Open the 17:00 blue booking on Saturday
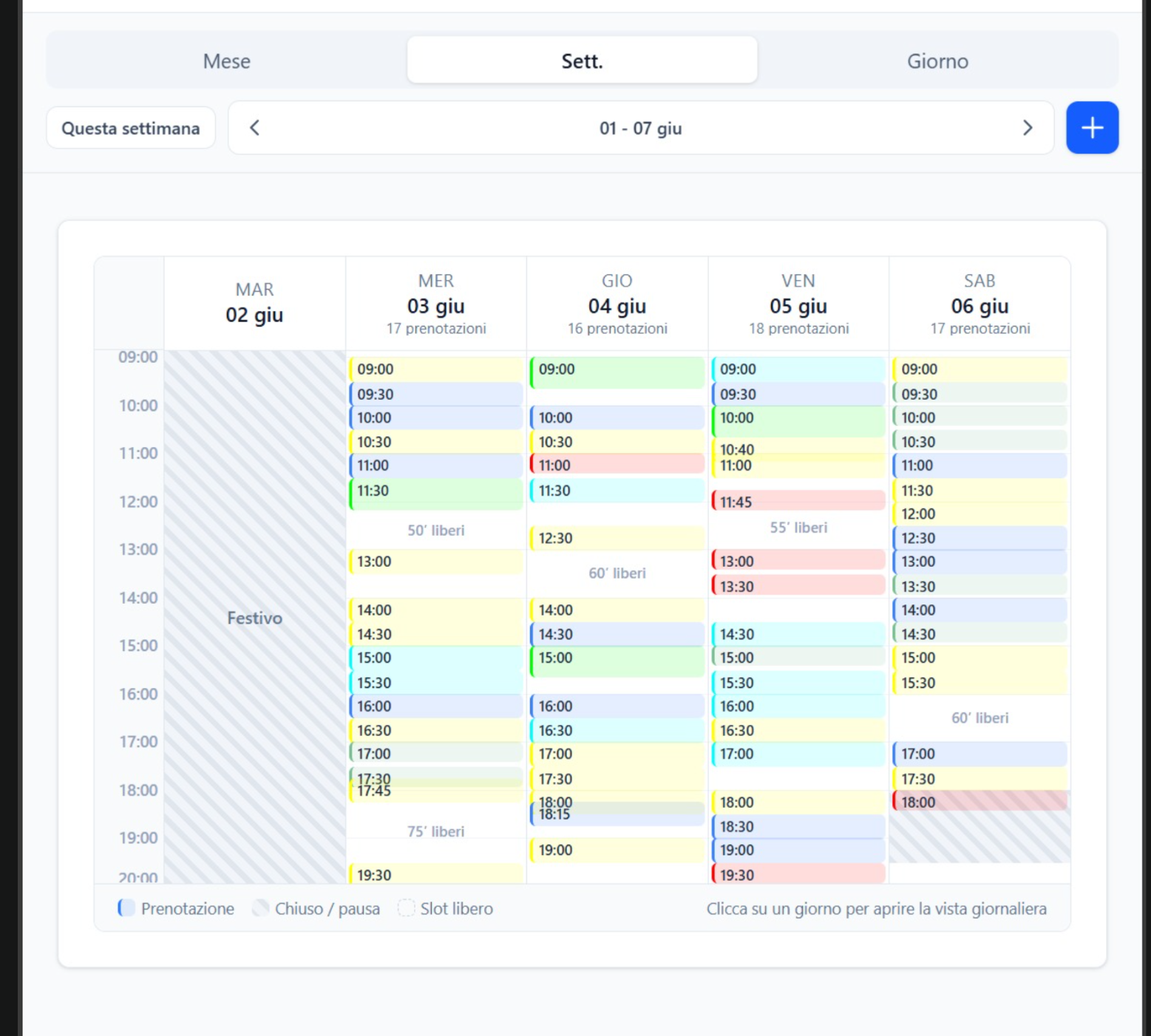This screenshot has width=1151, height=1036. coord(979,754)
